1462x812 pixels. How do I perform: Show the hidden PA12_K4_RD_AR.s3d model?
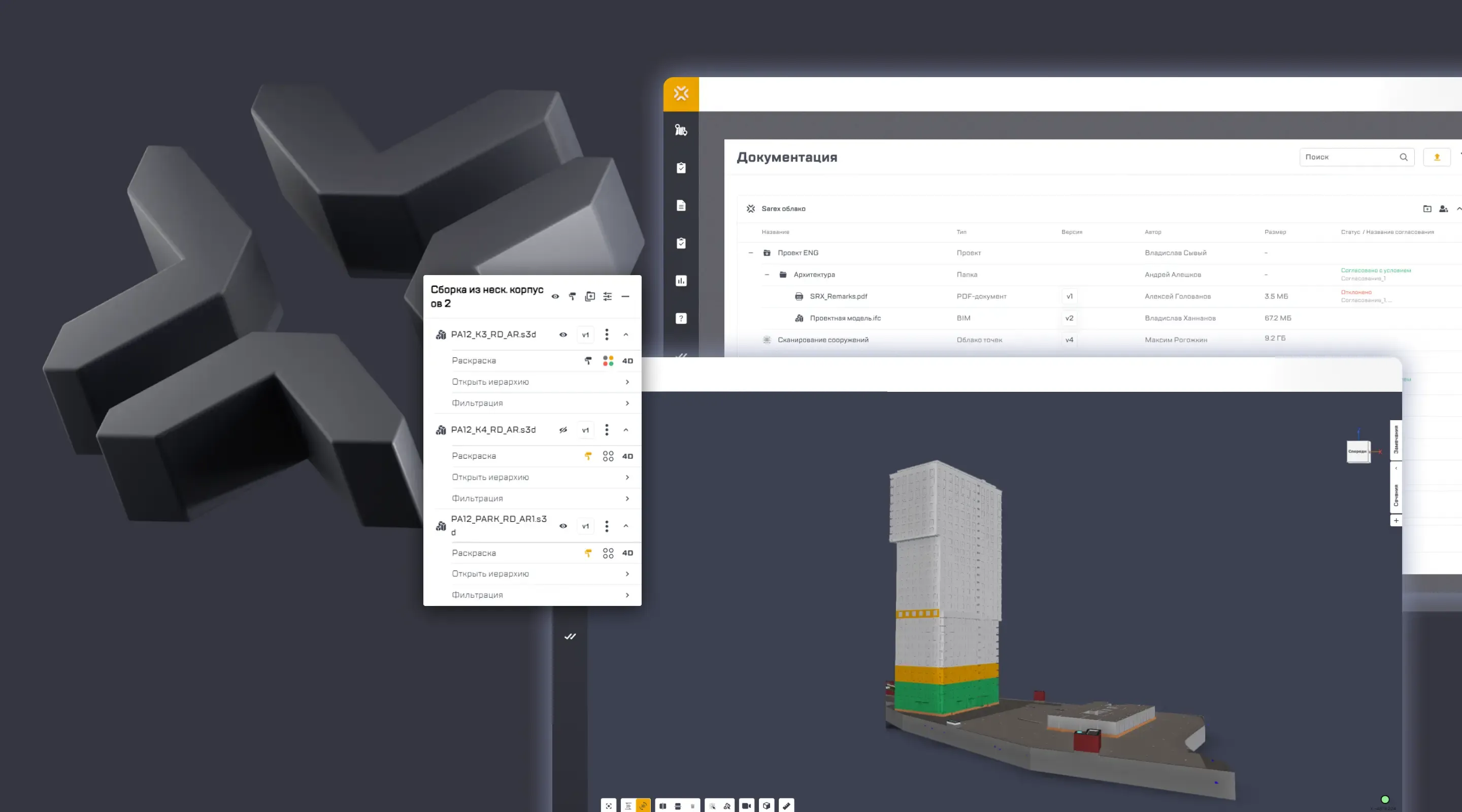point(563,430)
